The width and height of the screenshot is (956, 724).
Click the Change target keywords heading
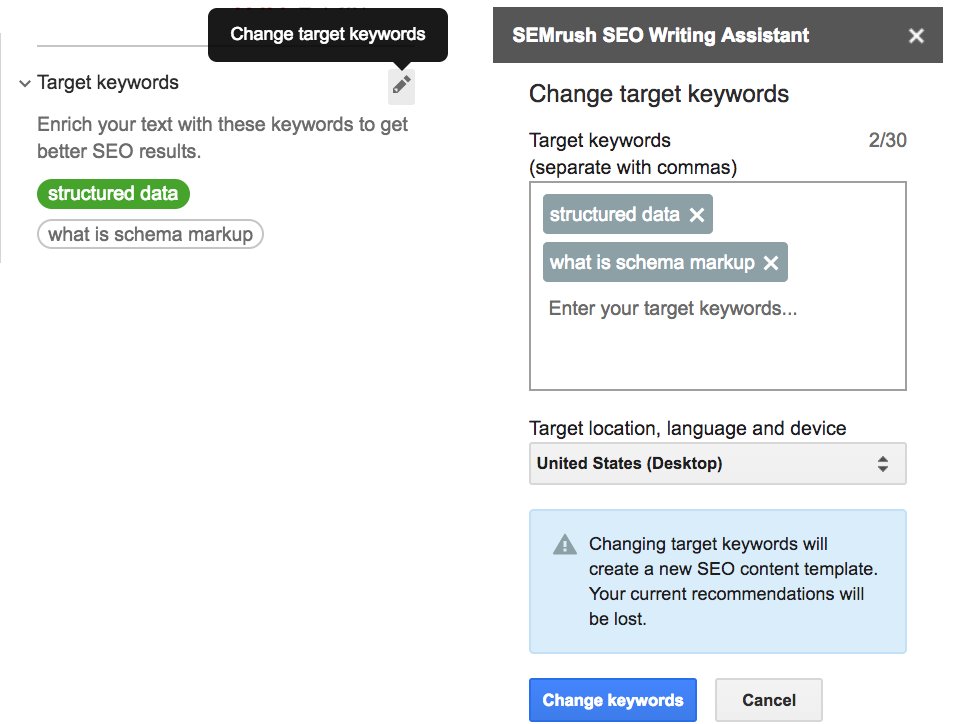658,95
